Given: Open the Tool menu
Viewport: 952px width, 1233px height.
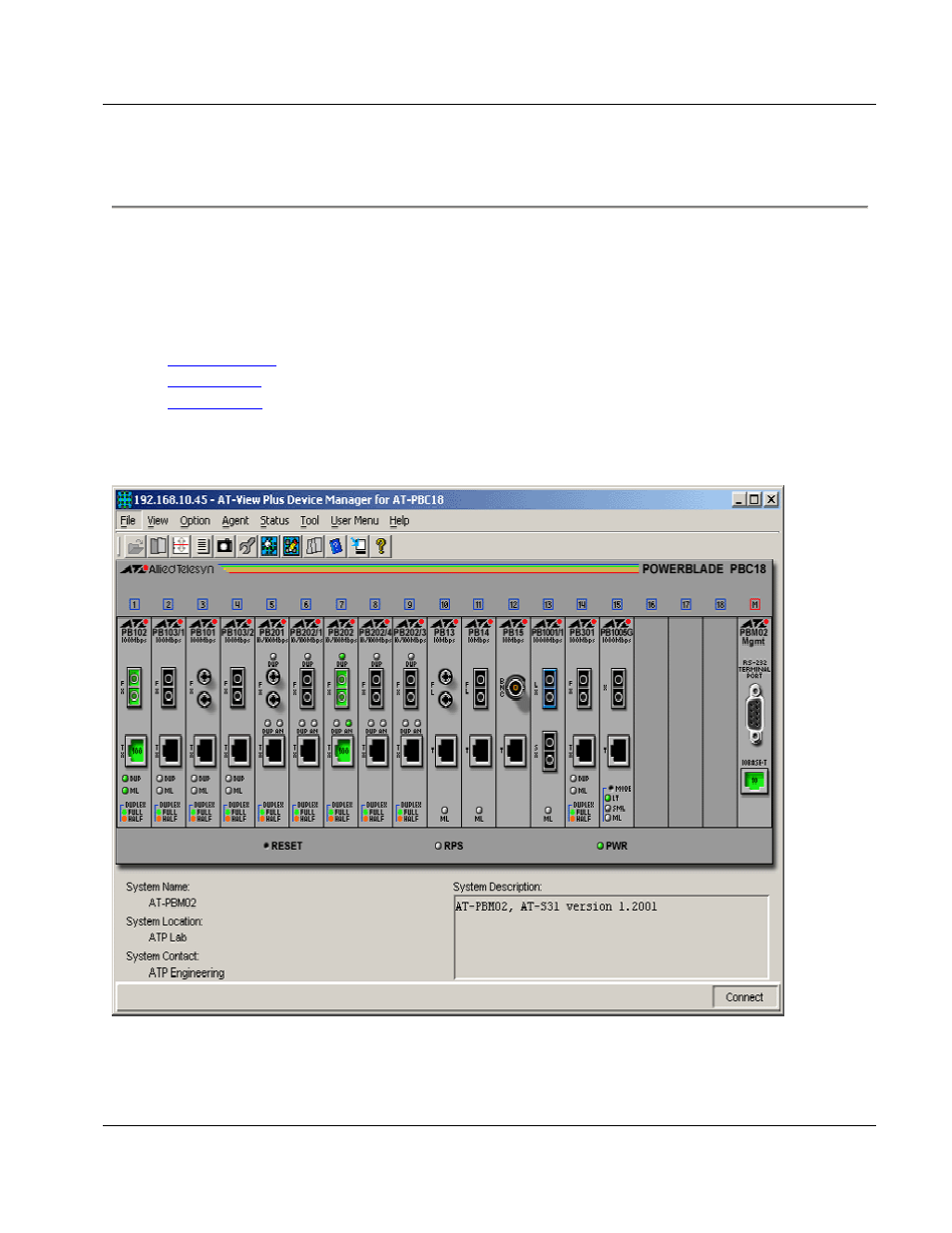Looking at the screenshot, I should pos(309,521).
